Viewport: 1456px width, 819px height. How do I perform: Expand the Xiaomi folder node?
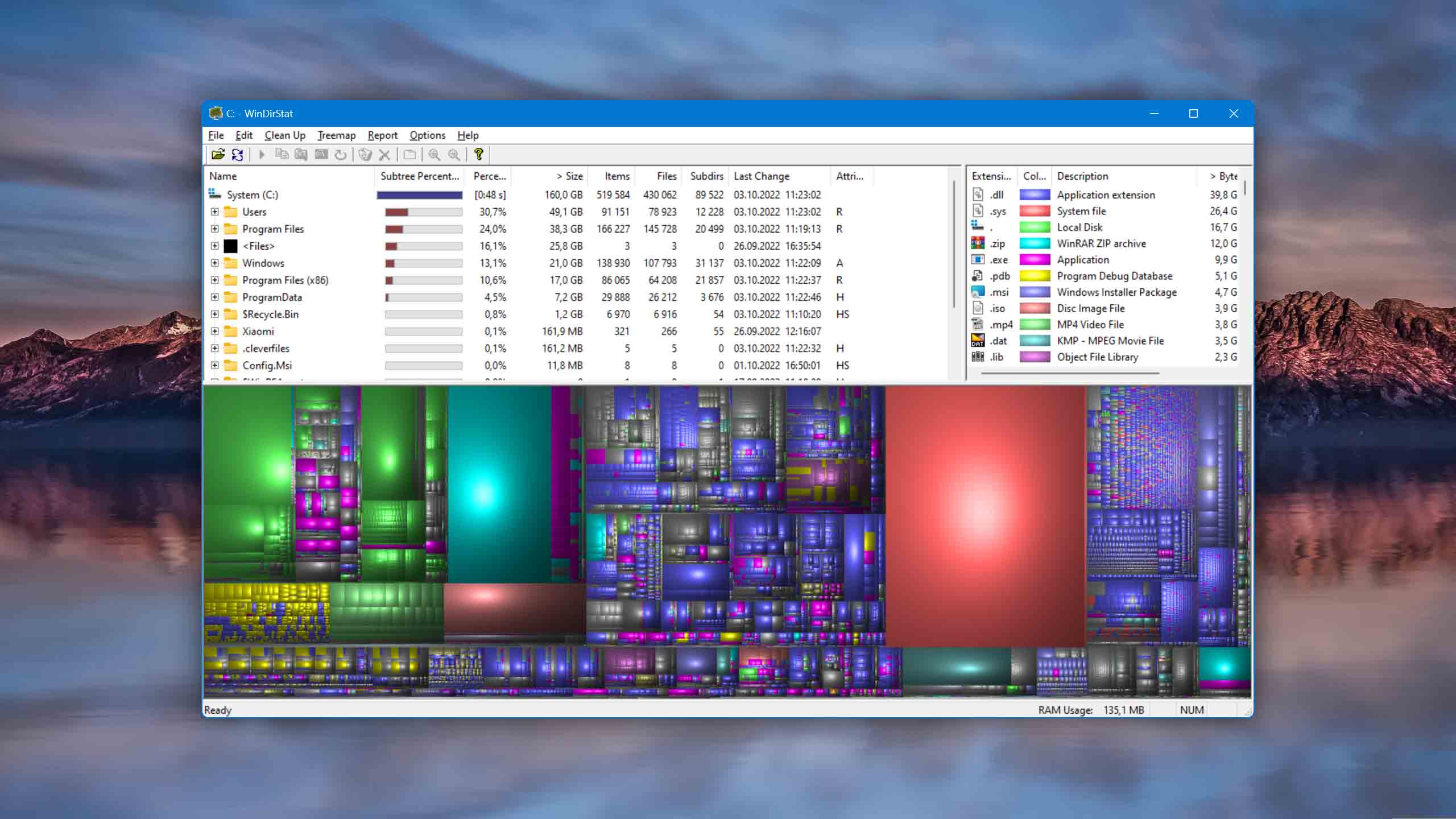(214, 331)
